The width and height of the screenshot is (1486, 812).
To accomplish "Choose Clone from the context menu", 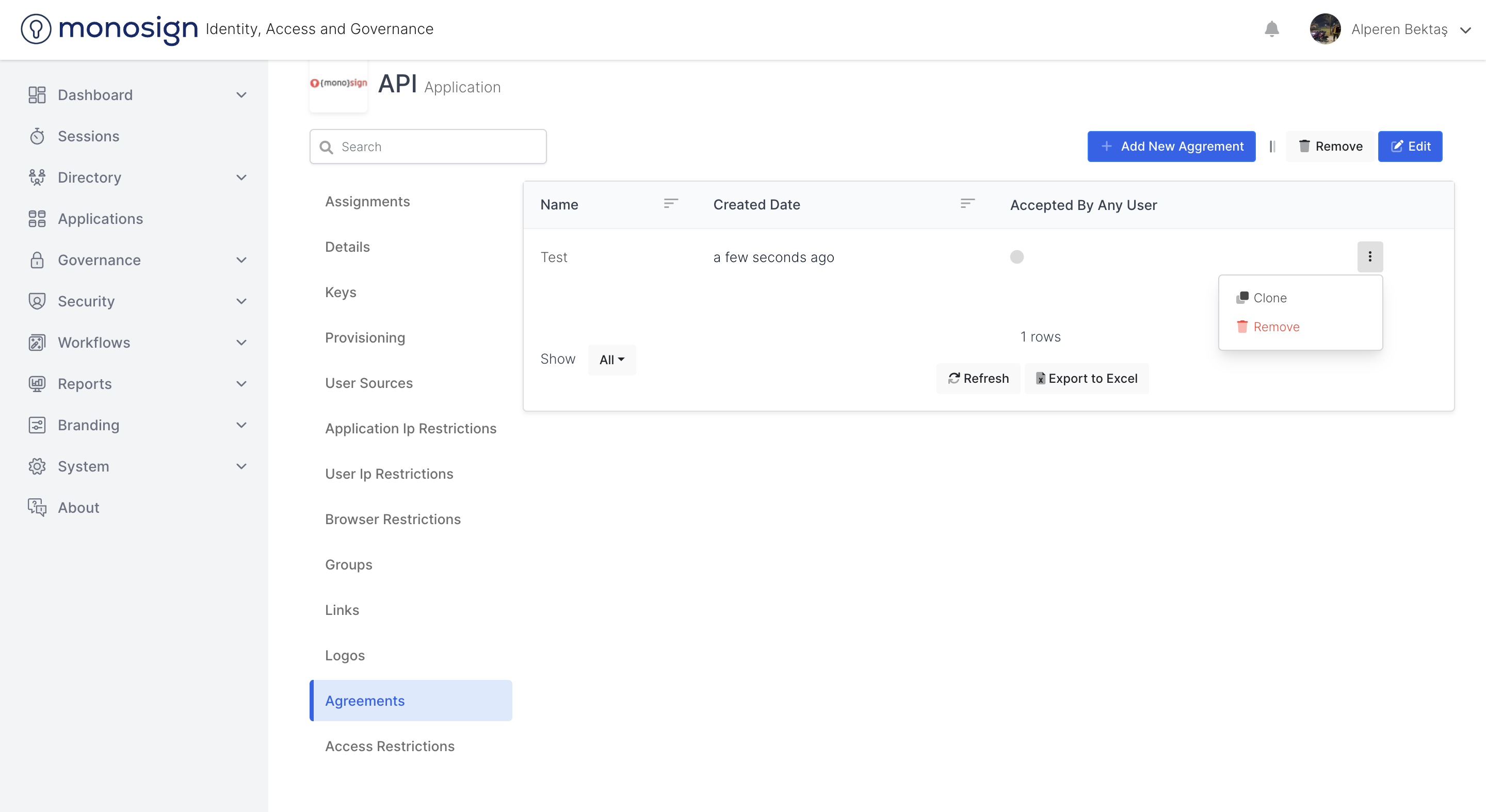I will tap(1269, 298).
